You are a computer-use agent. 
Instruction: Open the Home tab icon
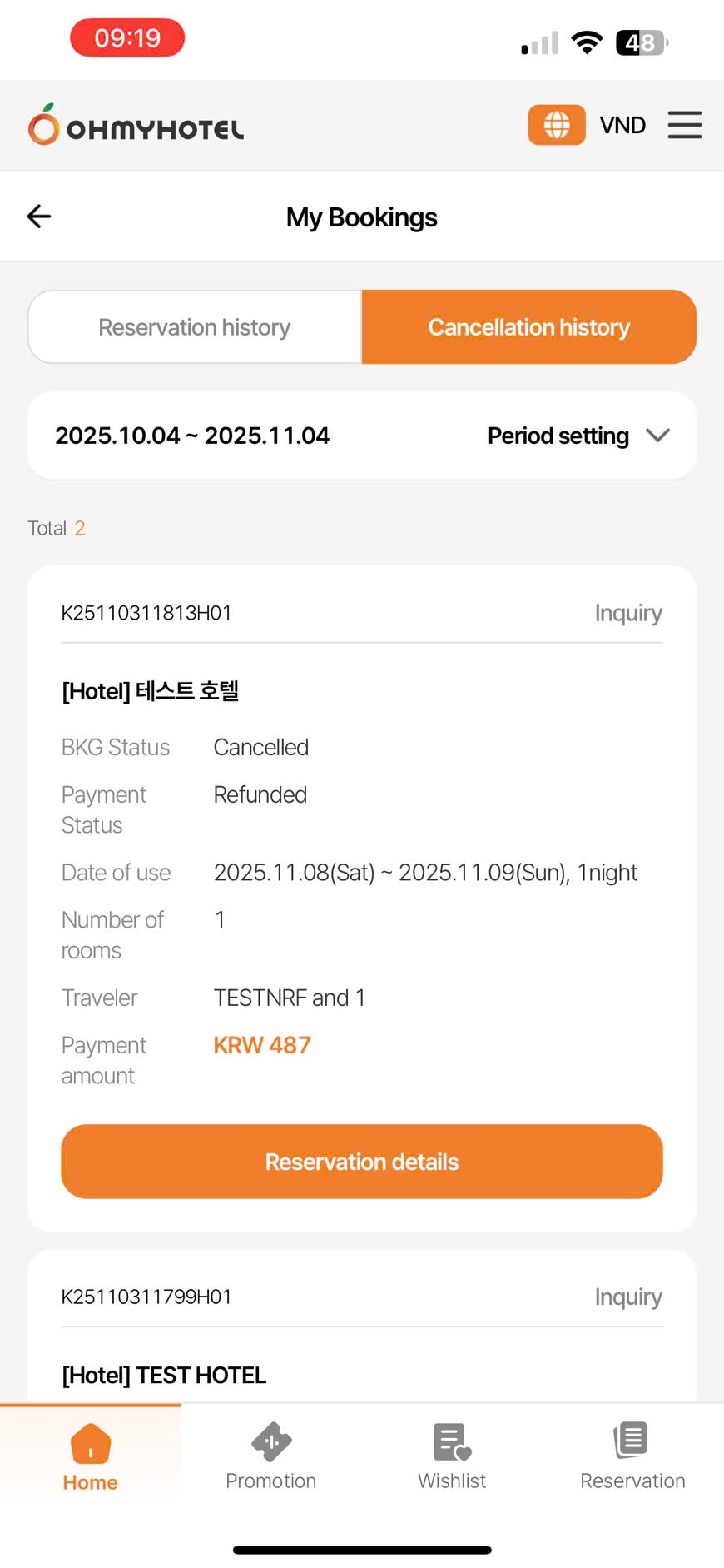pos(91,1444)
